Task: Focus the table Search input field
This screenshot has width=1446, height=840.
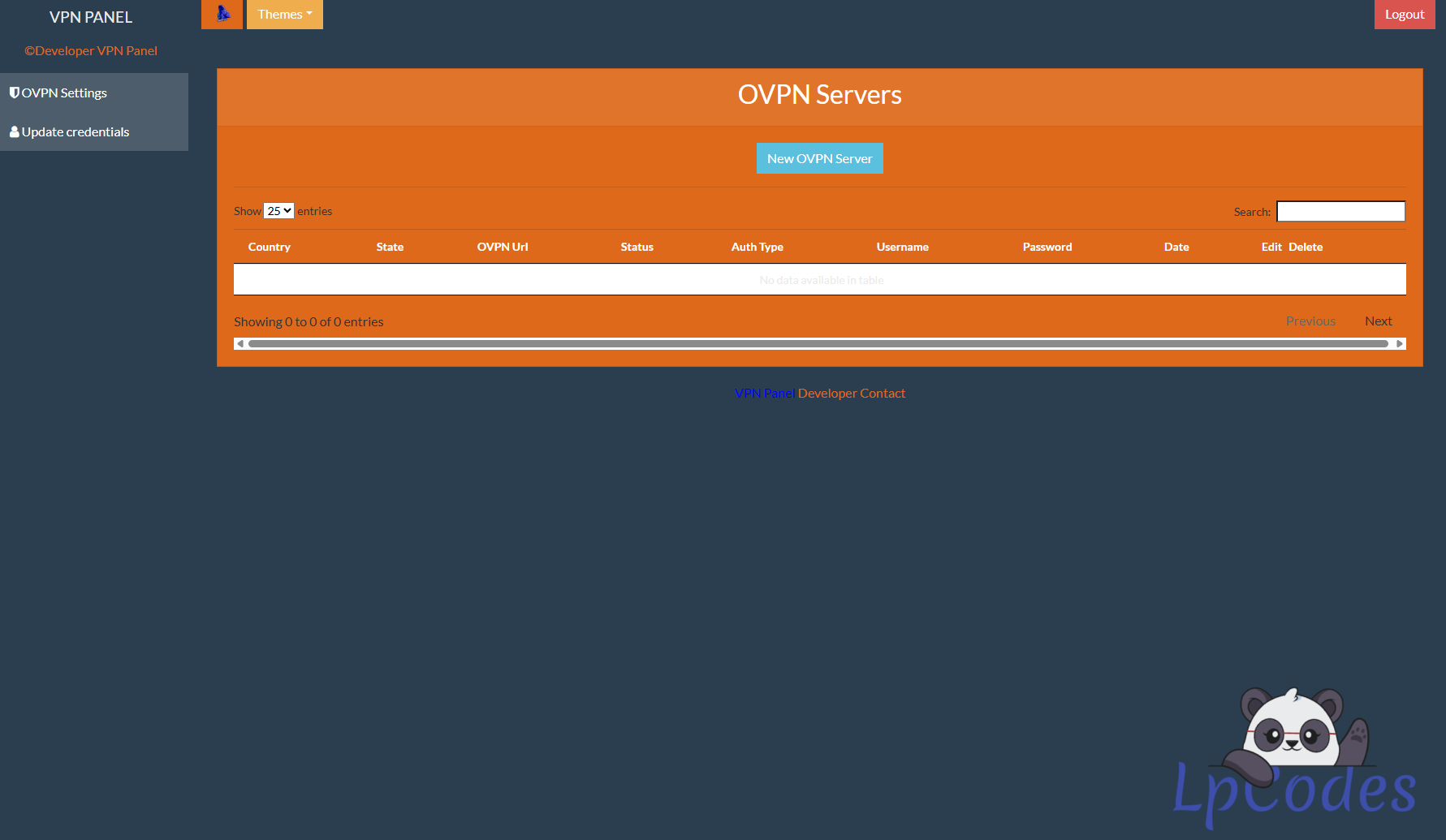Action: click(x=1340, y=212)
